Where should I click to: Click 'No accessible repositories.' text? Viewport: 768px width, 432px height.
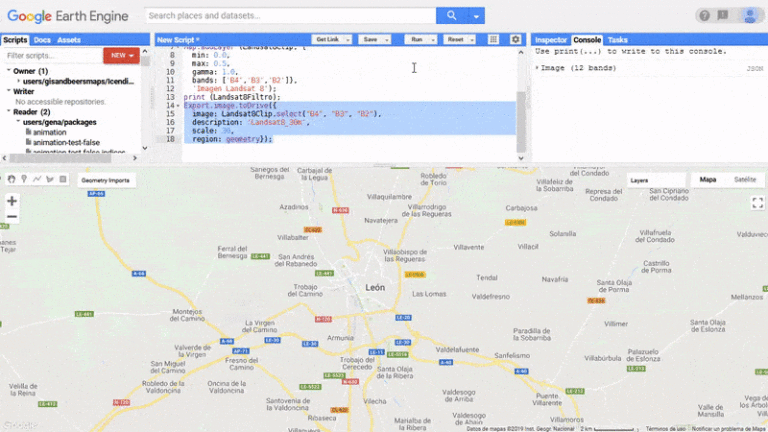[60, 102]
